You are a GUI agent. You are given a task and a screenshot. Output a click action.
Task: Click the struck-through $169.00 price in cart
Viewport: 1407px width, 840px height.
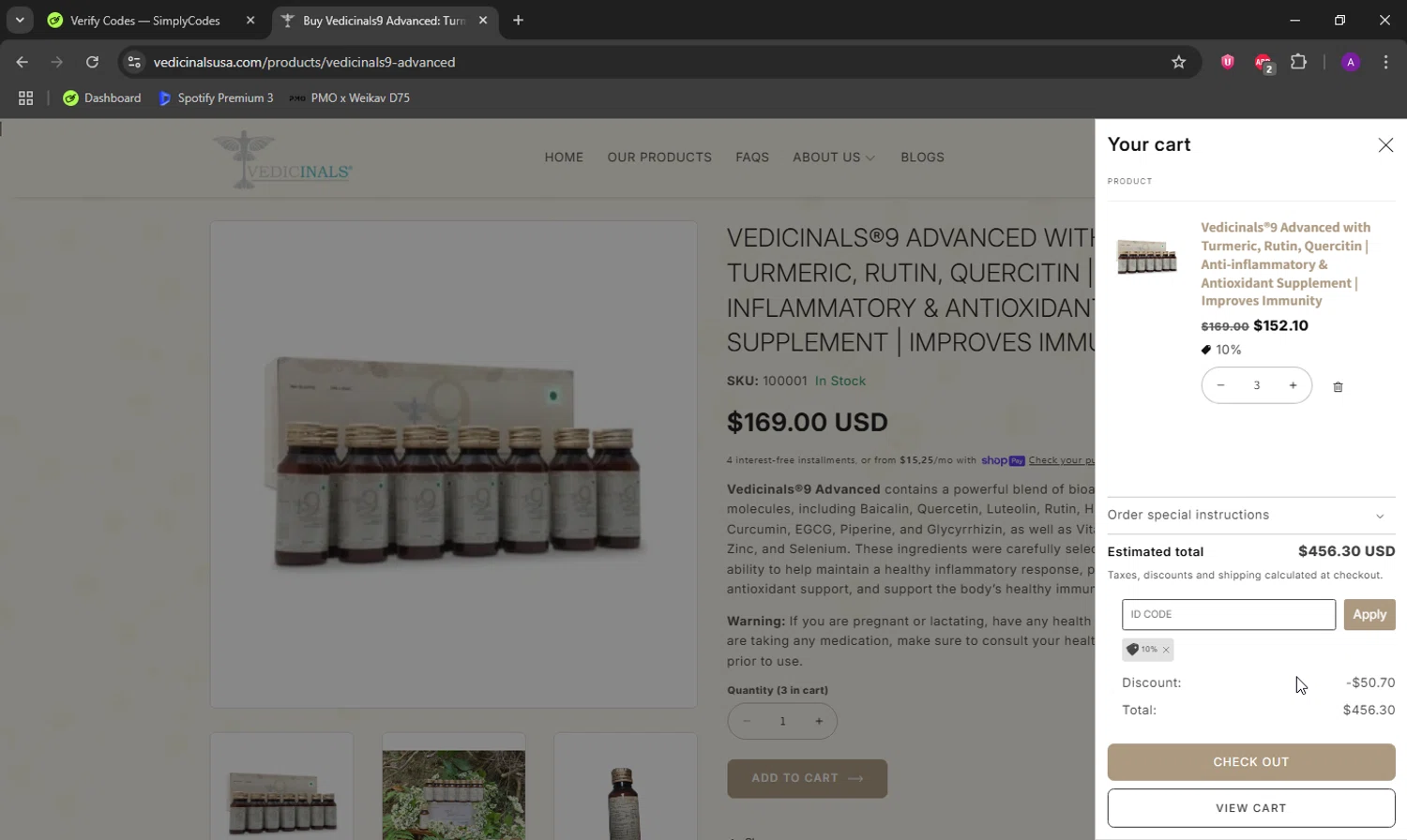[1224, 326]
